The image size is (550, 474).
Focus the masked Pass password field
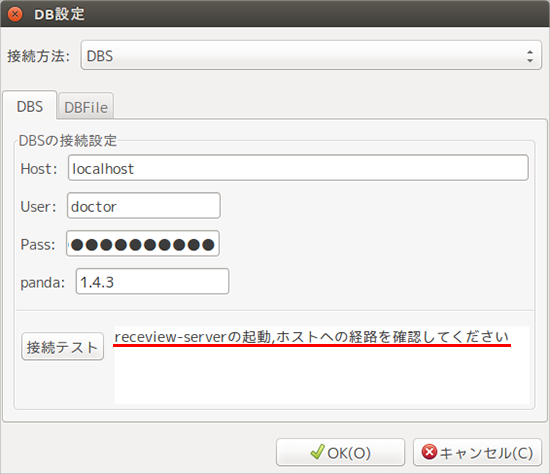click(143, 243)
